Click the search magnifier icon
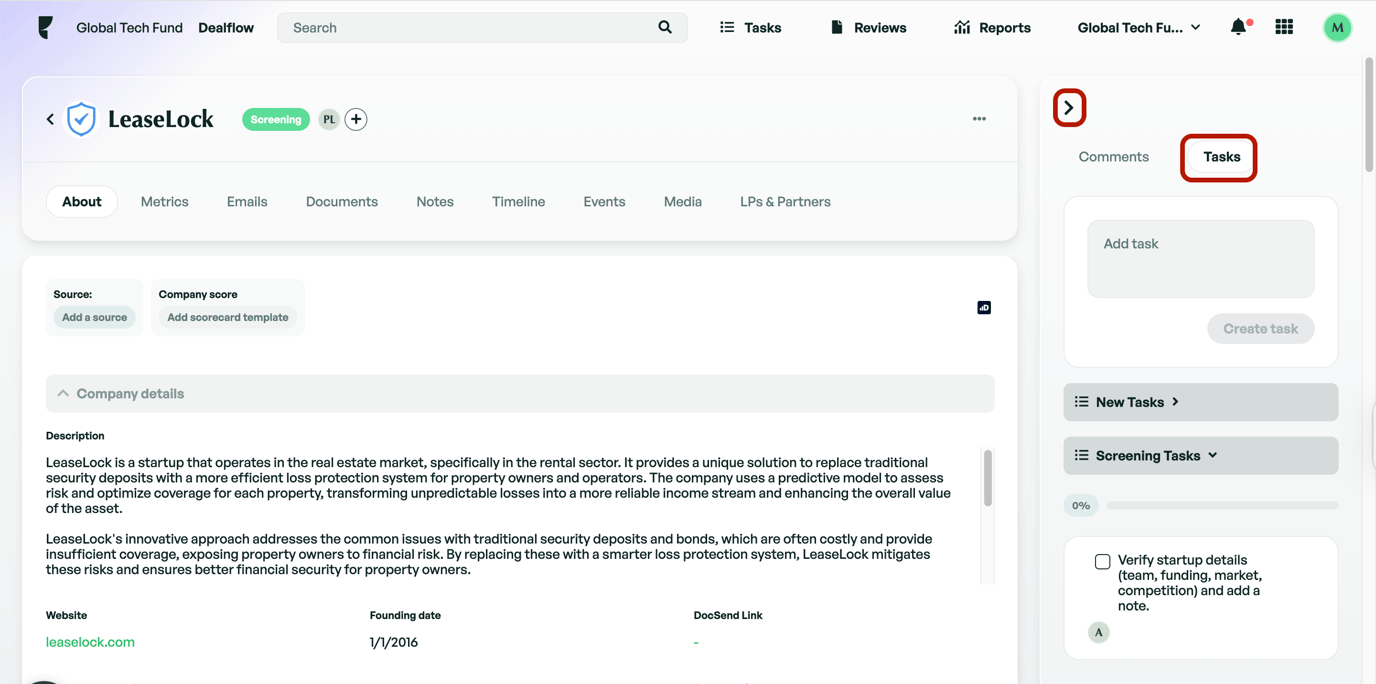Screen dimensions: 1376x684 [x=665, y=27]
